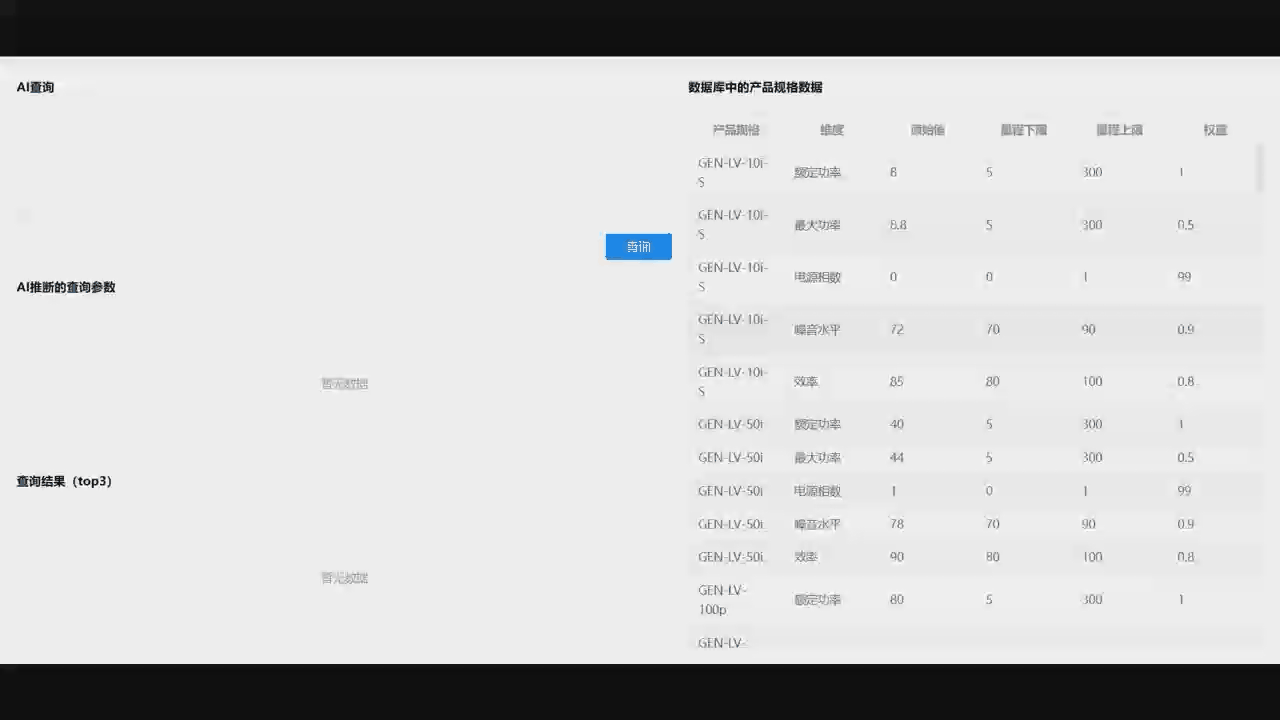Click the 量程下限 column header

[1023, 129]
